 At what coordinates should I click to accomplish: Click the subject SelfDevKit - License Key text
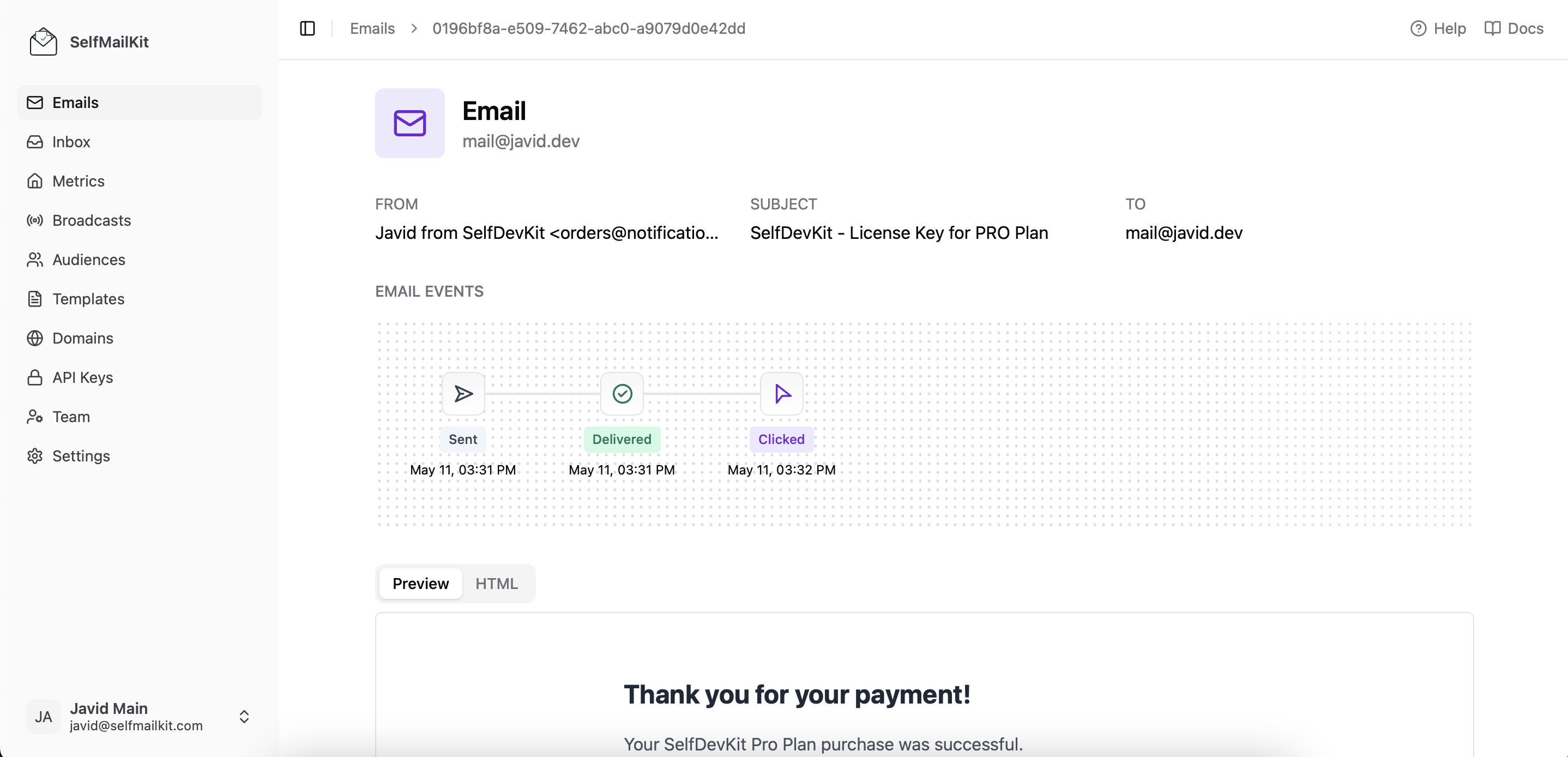click(x=899, y=233)
